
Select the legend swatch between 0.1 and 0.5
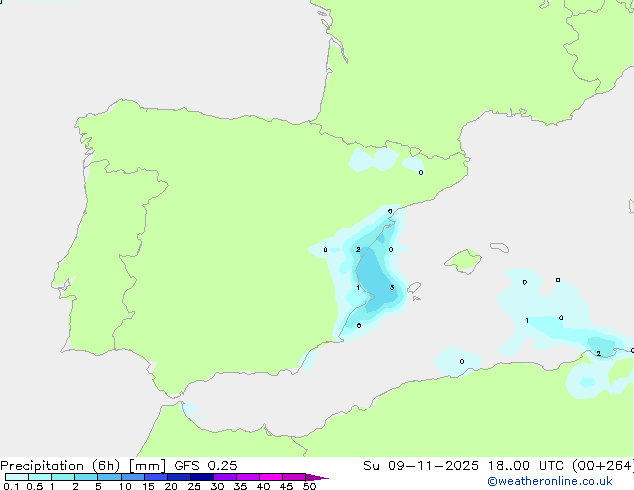tap(17, 477)
